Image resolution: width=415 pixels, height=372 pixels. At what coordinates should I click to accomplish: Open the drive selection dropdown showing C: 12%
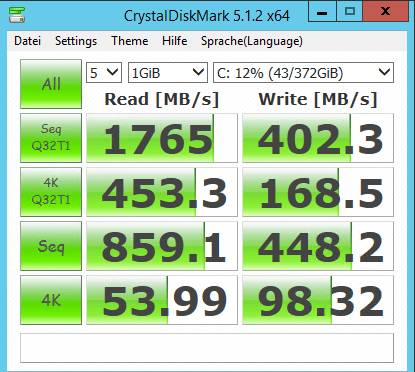pyautogui.click(x=303, y=73)
